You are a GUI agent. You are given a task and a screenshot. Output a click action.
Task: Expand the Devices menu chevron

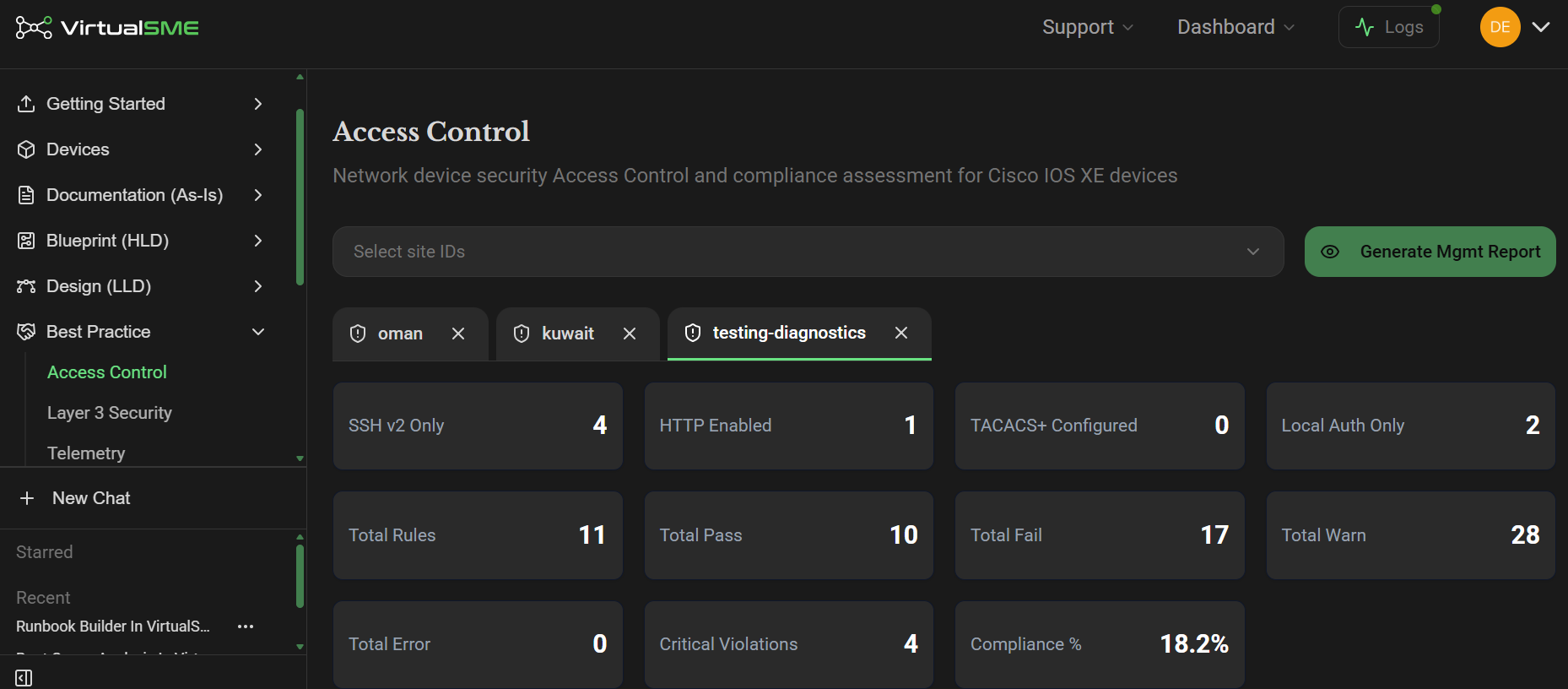(x=258, y=149)
